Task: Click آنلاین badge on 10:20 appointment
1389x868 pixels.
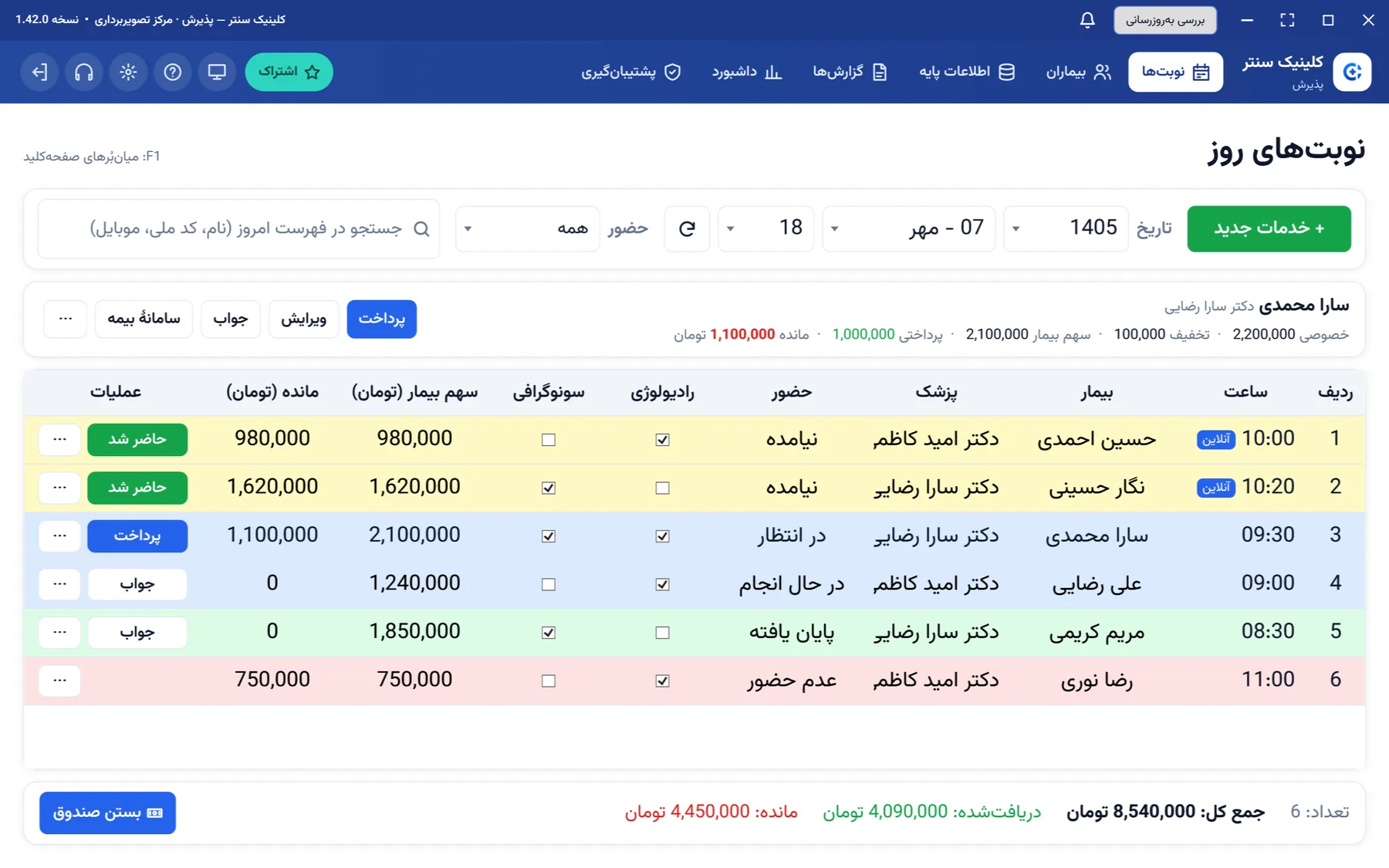Action: coord(1215,488)
